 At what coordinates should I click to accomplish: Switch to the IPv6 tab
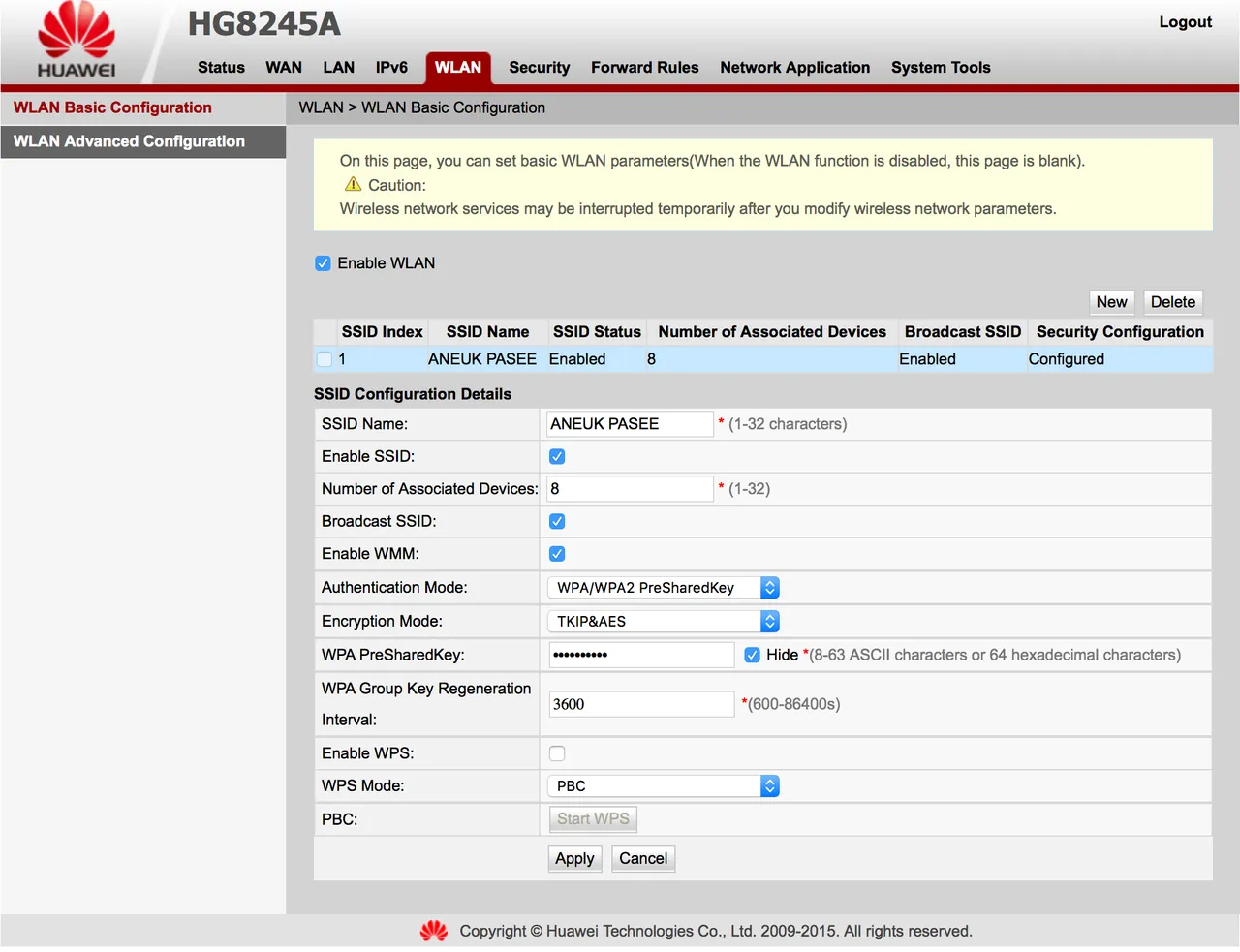click(x=391, y=68)
